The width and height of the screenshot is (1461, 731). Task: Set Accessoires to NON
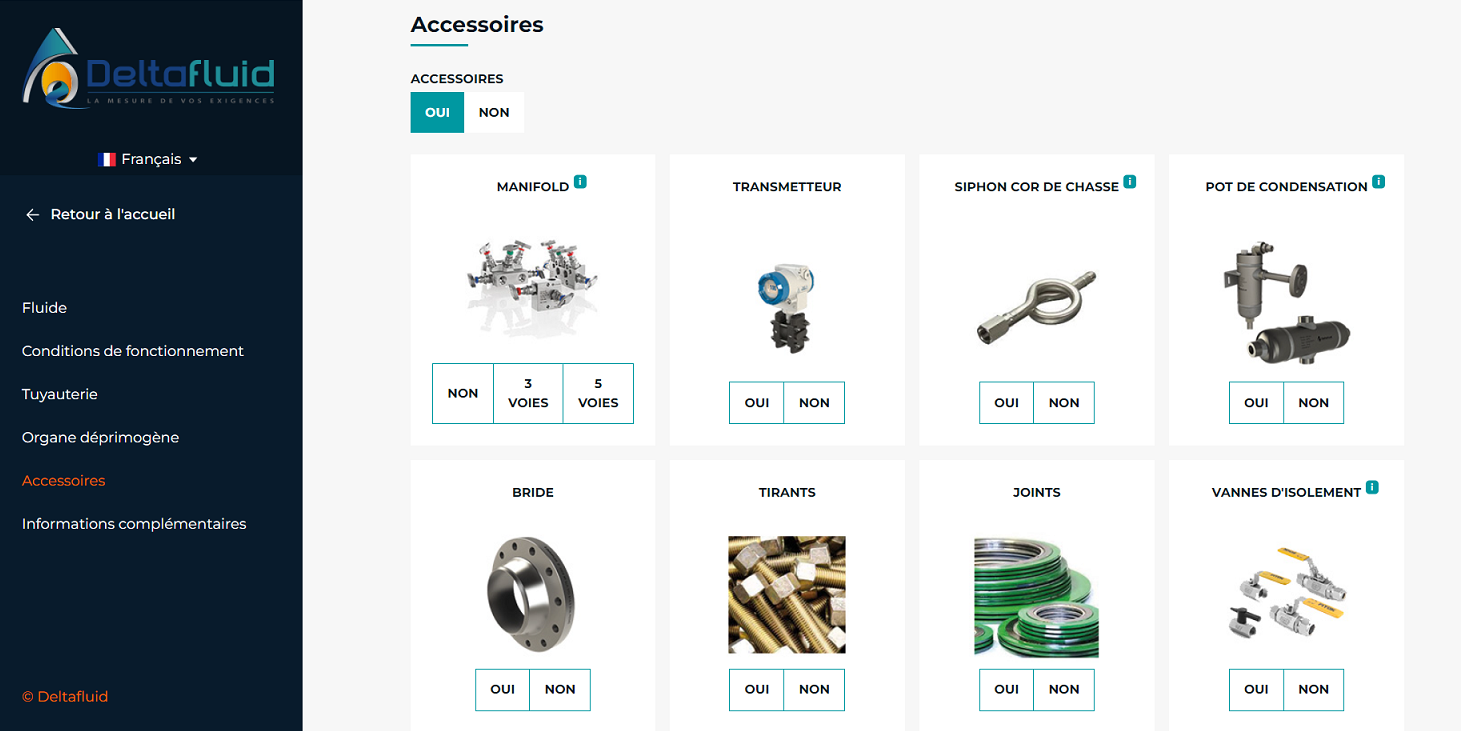pyautogui.click(x=494, y=112)
